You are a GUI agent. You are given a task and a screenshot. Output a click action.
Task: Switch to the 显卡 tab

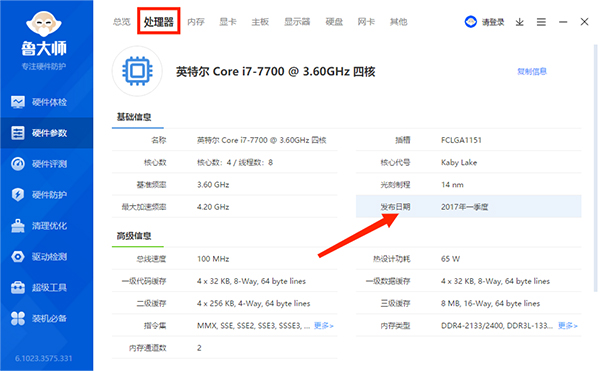[228, 22]
